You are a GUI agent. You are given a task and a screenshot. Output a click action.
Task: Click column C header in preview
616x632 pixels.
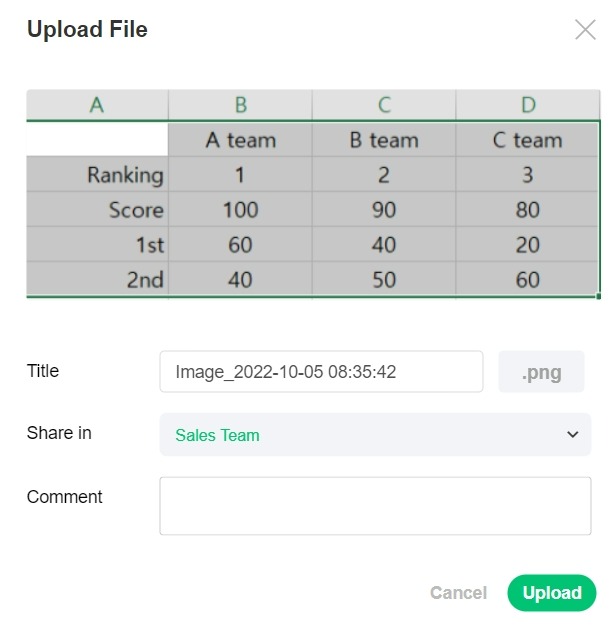tap(384, 105)
